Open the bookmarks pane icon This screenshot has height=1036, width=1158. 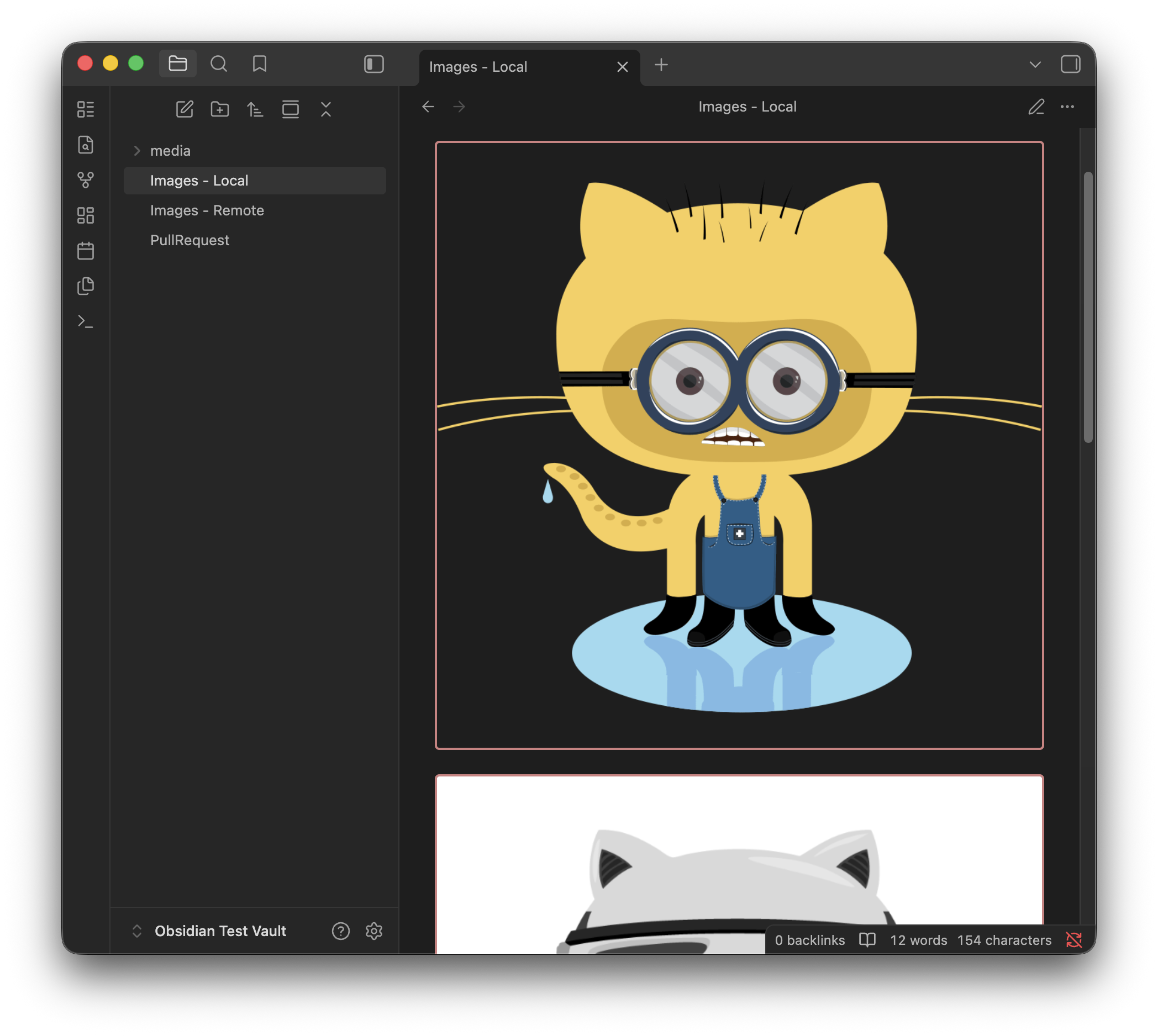point(260,64)
